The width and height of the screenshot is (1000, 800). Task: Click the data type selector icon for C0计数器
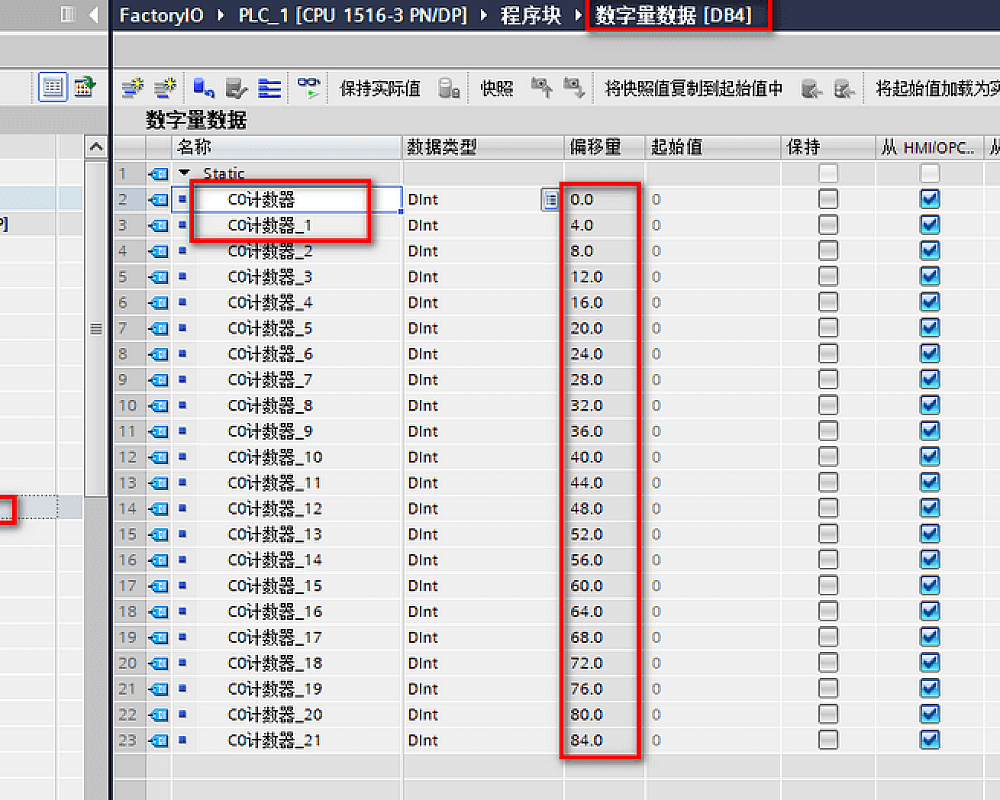[x=550, y=200]
